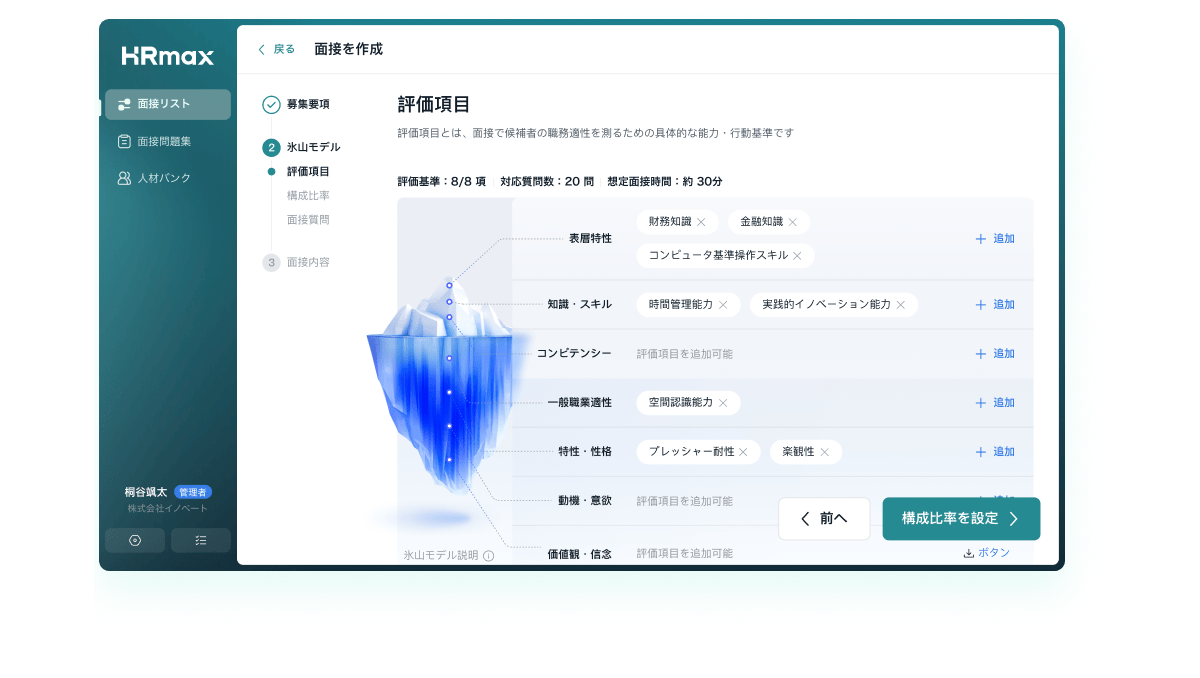Open 面接リスト in the sidebar

tap(167, 104)
